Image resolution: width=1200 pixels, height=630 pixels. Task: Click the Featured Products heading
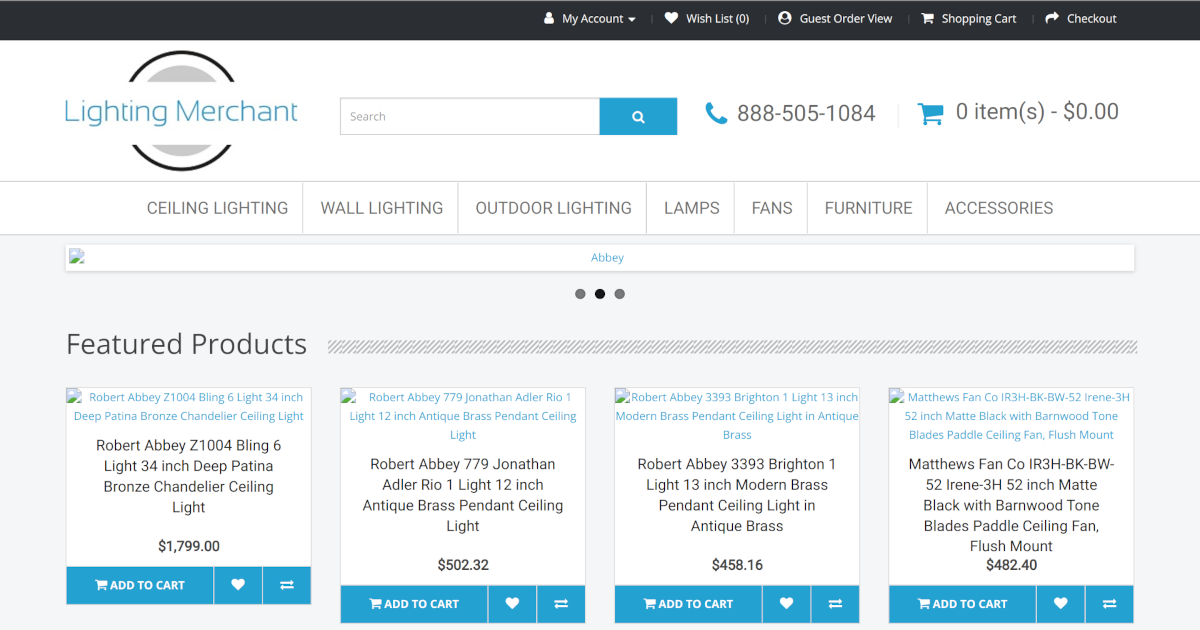(187, 344)
